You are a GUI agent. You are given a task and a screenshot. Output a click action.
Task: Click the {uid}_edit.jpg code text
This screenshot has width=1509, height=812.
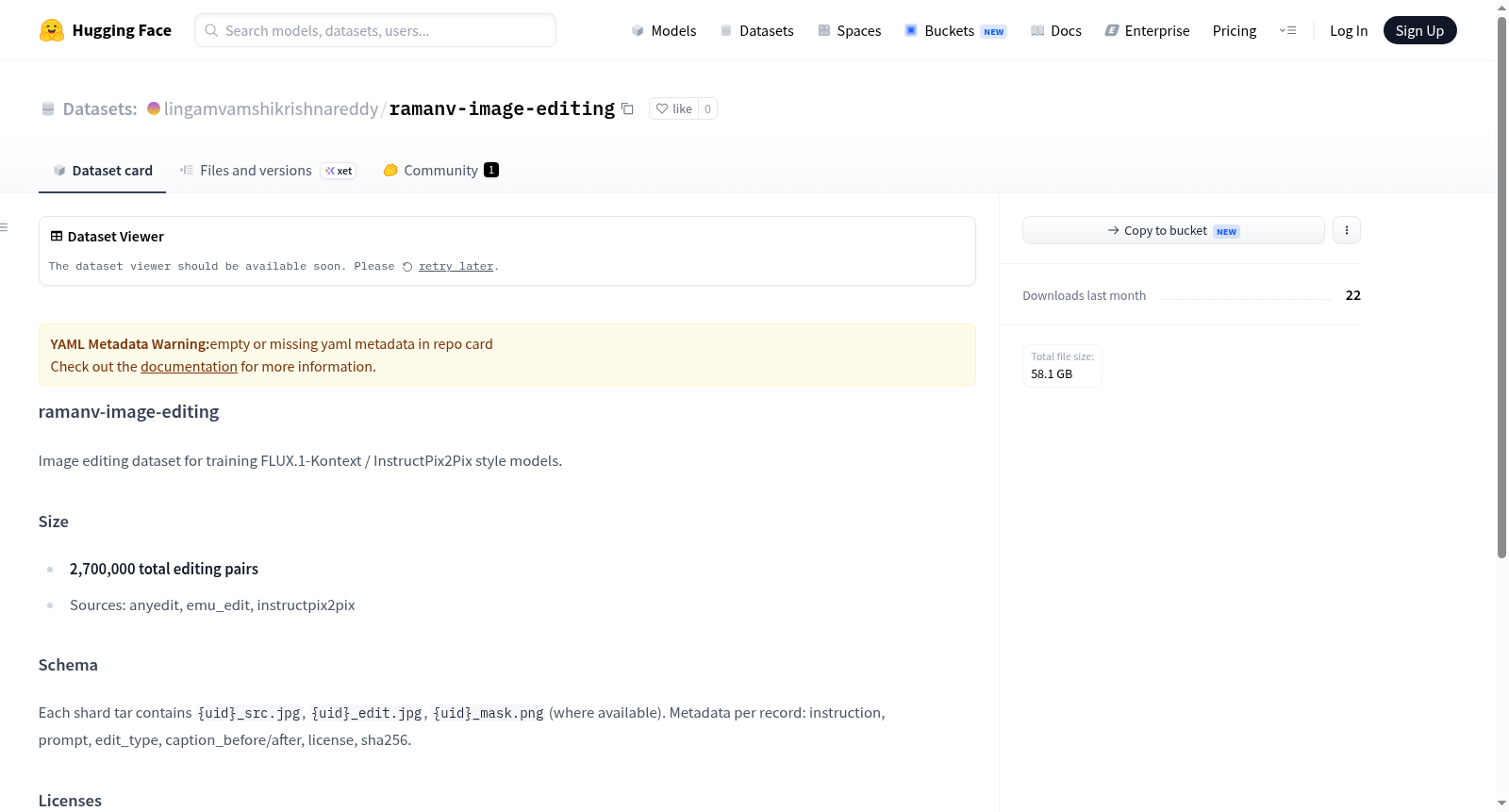click(367, 713)
